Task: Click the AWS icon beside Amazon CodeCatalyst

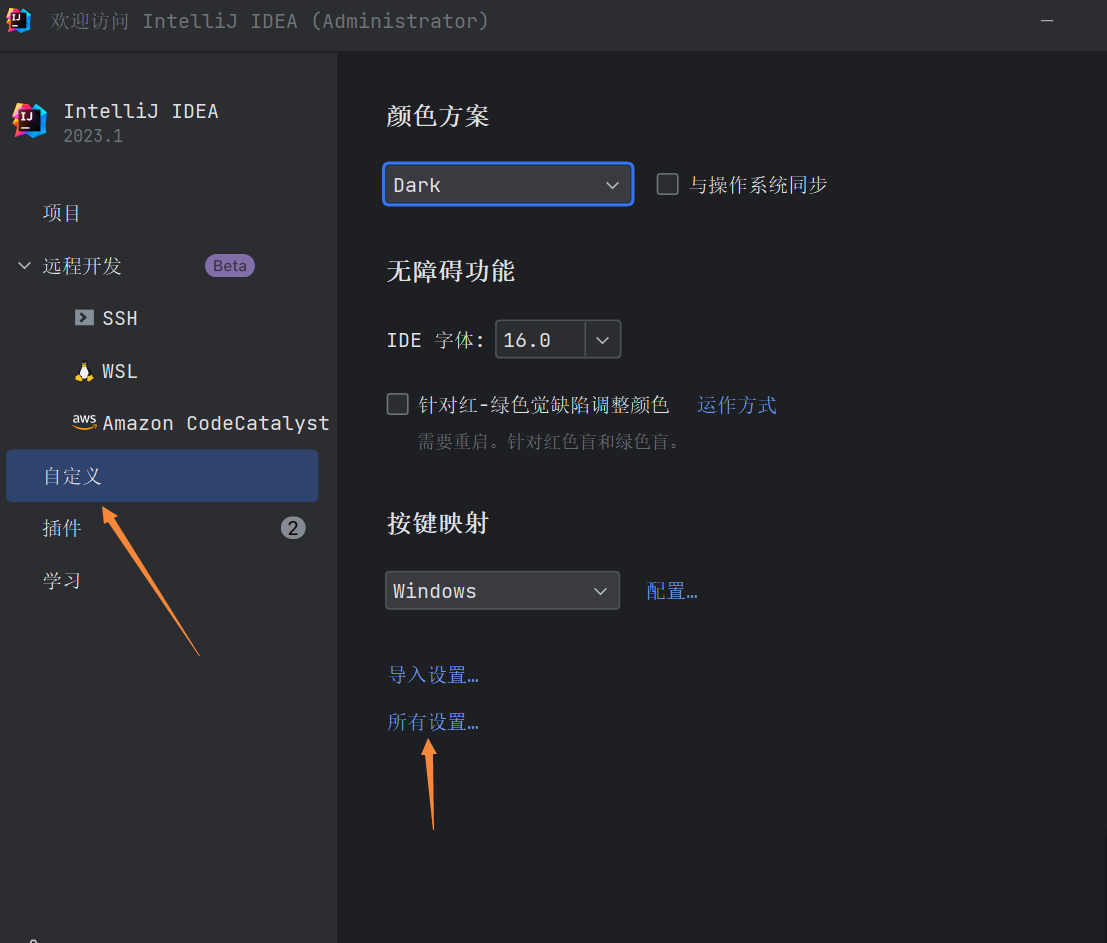Action: [85, 421]
